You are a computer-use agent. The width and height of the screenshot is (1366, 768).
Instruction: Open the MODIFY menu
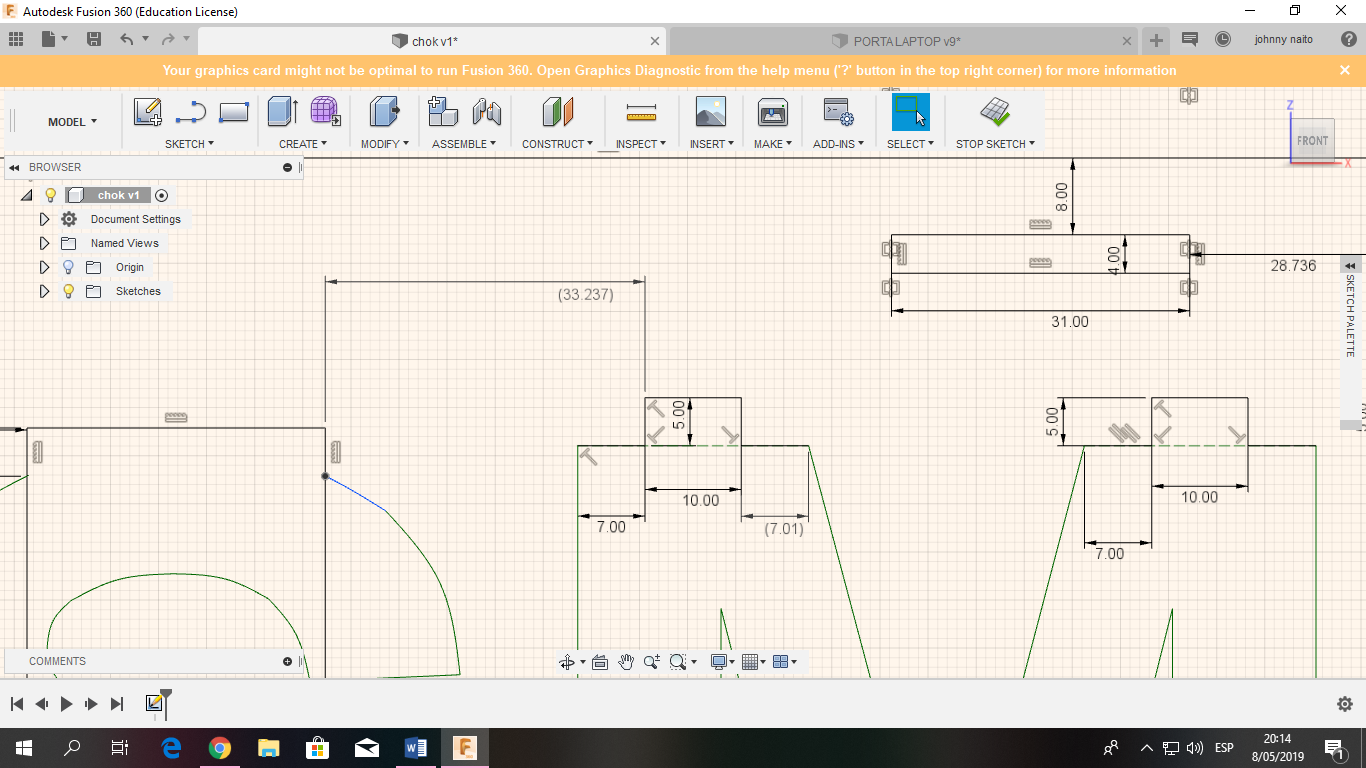(x=385, y=144)
